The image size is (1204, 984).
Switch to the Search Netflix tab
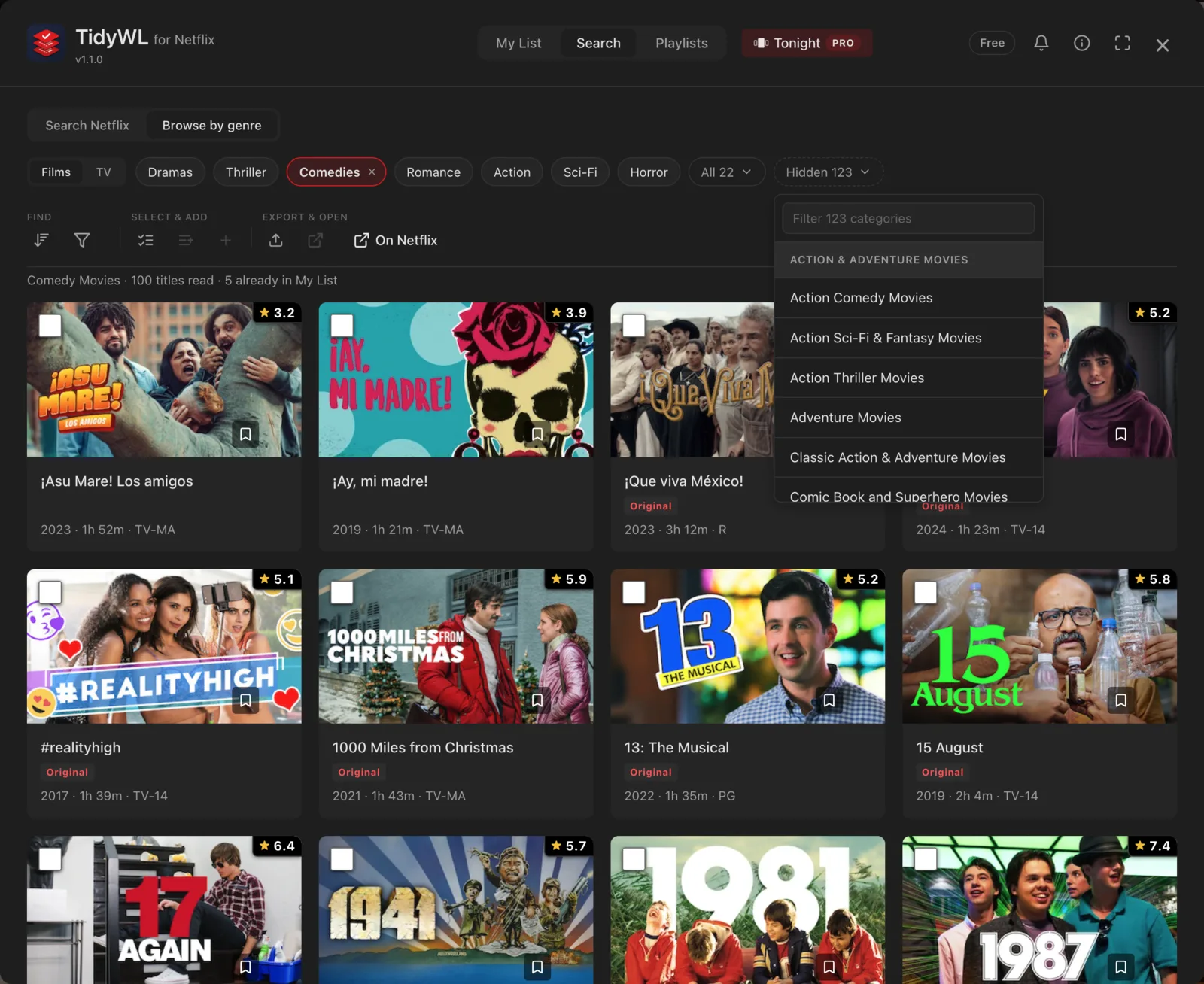87,126
